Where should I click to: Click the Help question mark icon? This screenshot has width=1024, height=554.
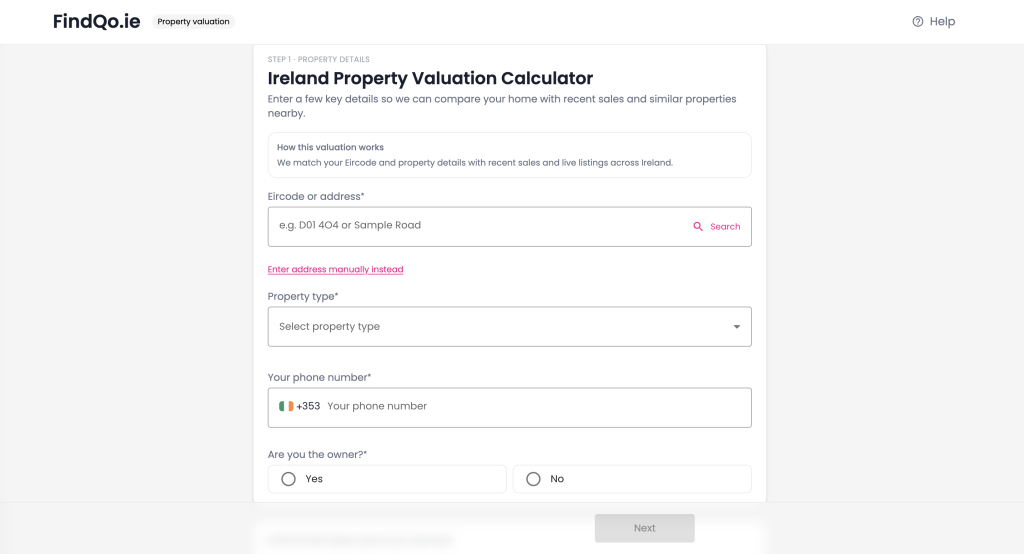pyautogui.click(x=918, y=22)
